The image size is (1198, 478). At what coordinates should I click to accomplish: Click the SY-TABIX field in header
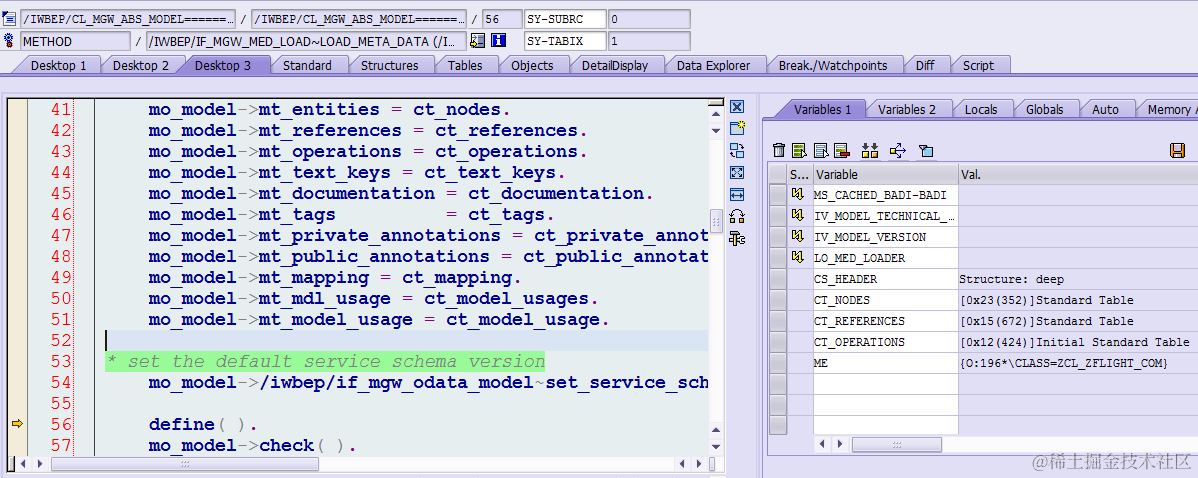point(565,41)
